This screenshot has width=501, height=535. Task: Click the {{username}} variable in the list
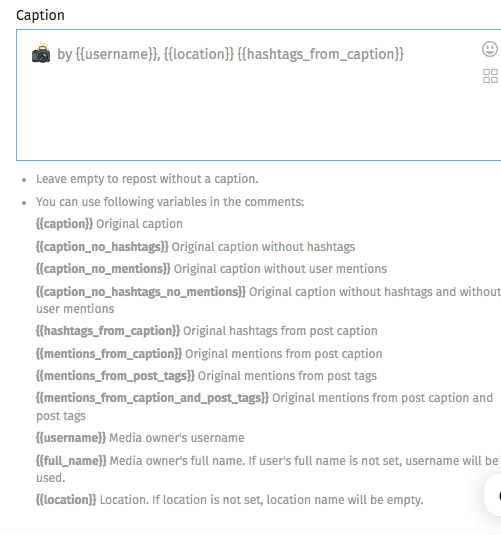coord(71,438)
